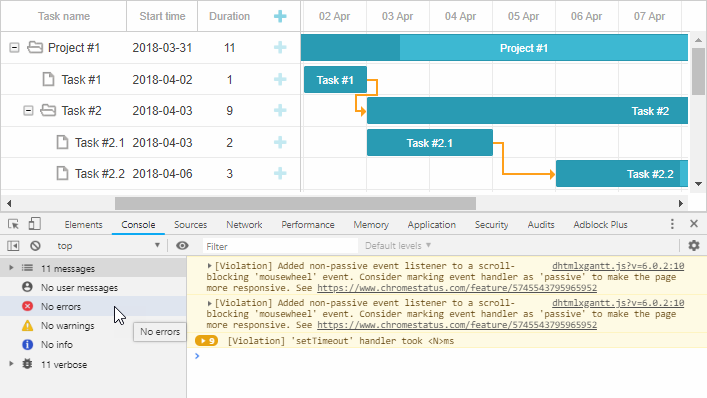Open chromestatus link in first violation message

457,288
